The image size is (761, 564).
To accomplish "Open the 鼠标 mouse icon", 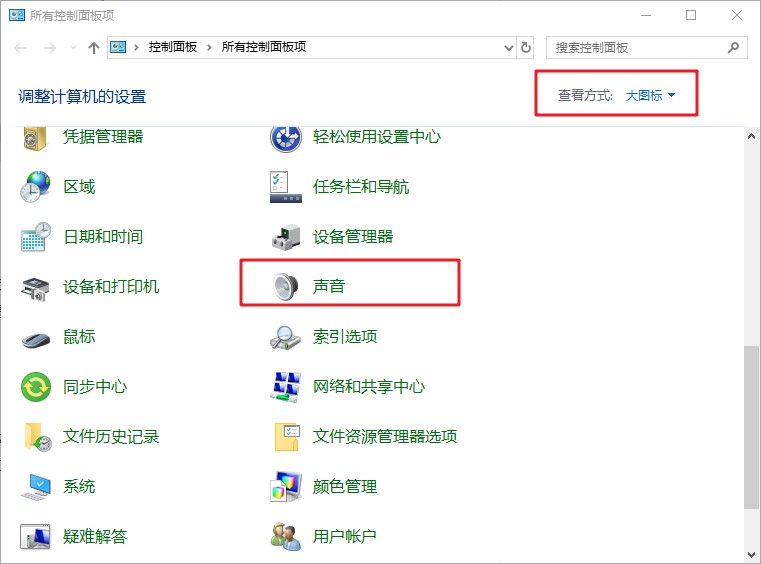I will [x=36, y=339].
